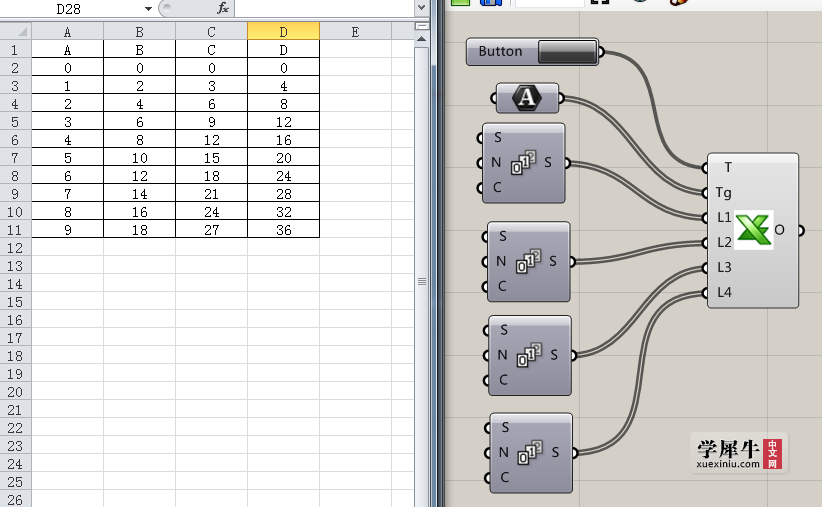
Task: Click N input on Series wired to L1
Action: [496, 163]
